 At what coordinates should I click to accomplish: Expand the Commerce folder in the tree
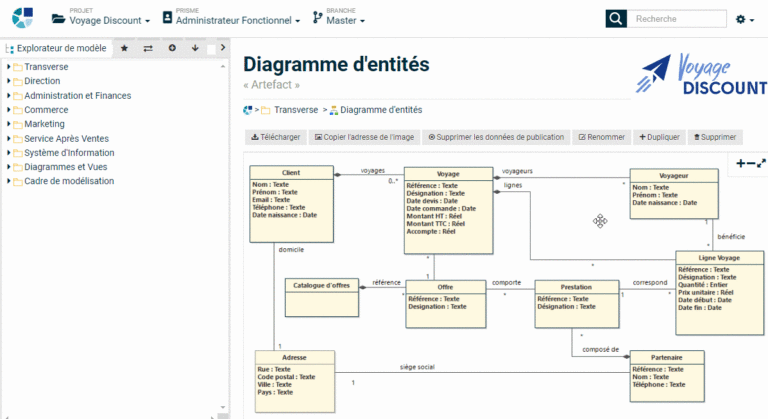click(x=9, y=110)
